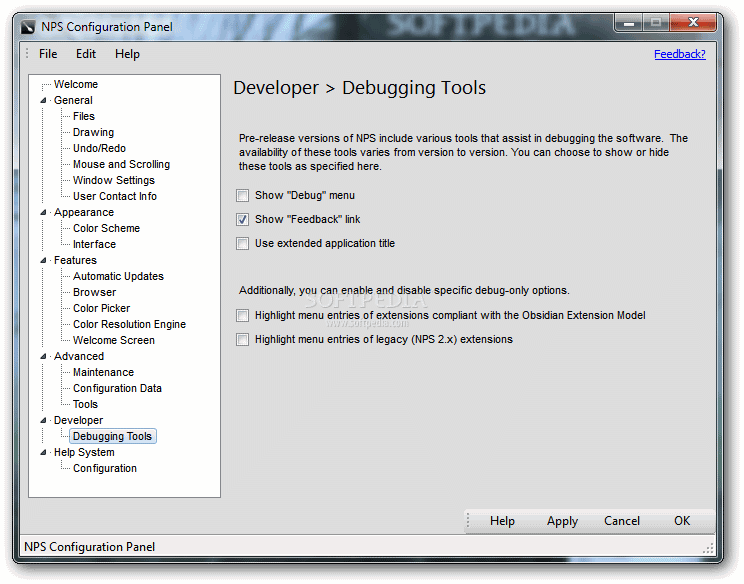Select Debugging Tools in the tree
744x584 pixels.
pyautogui.click(x=112, y=436)
